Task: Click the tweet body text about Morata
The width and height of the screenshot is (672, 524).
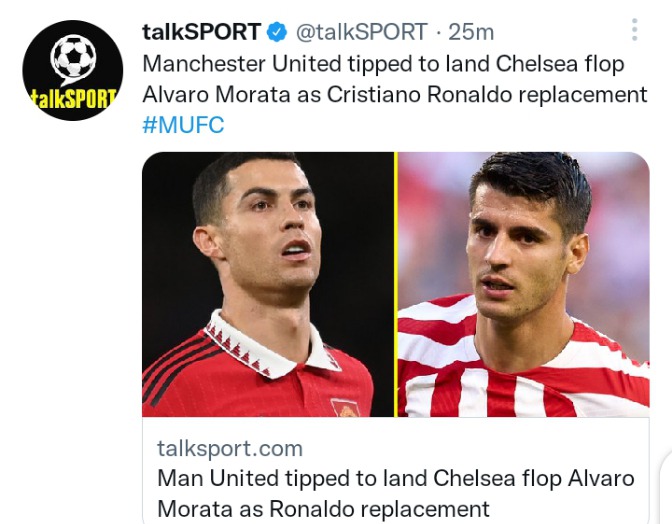Action: point(395,79)
